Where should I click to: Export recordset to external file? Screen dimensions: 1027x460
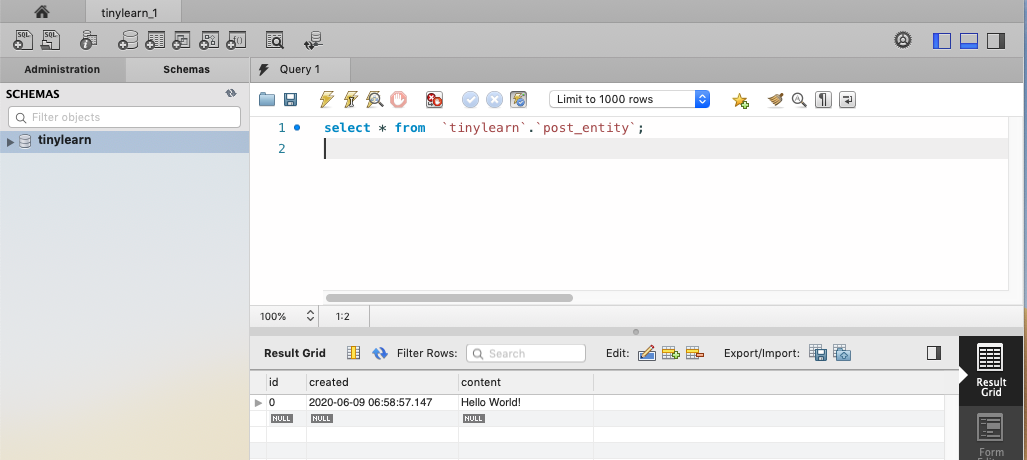click(817, 353)
